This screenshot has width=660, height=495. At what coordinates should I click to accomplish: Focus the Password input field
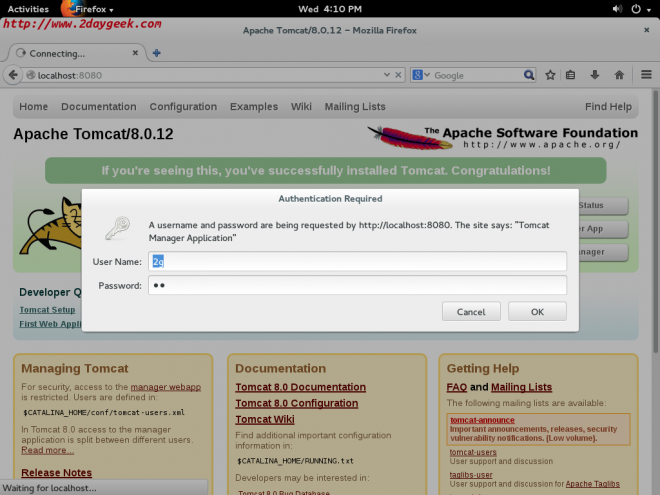click(357, 286)
